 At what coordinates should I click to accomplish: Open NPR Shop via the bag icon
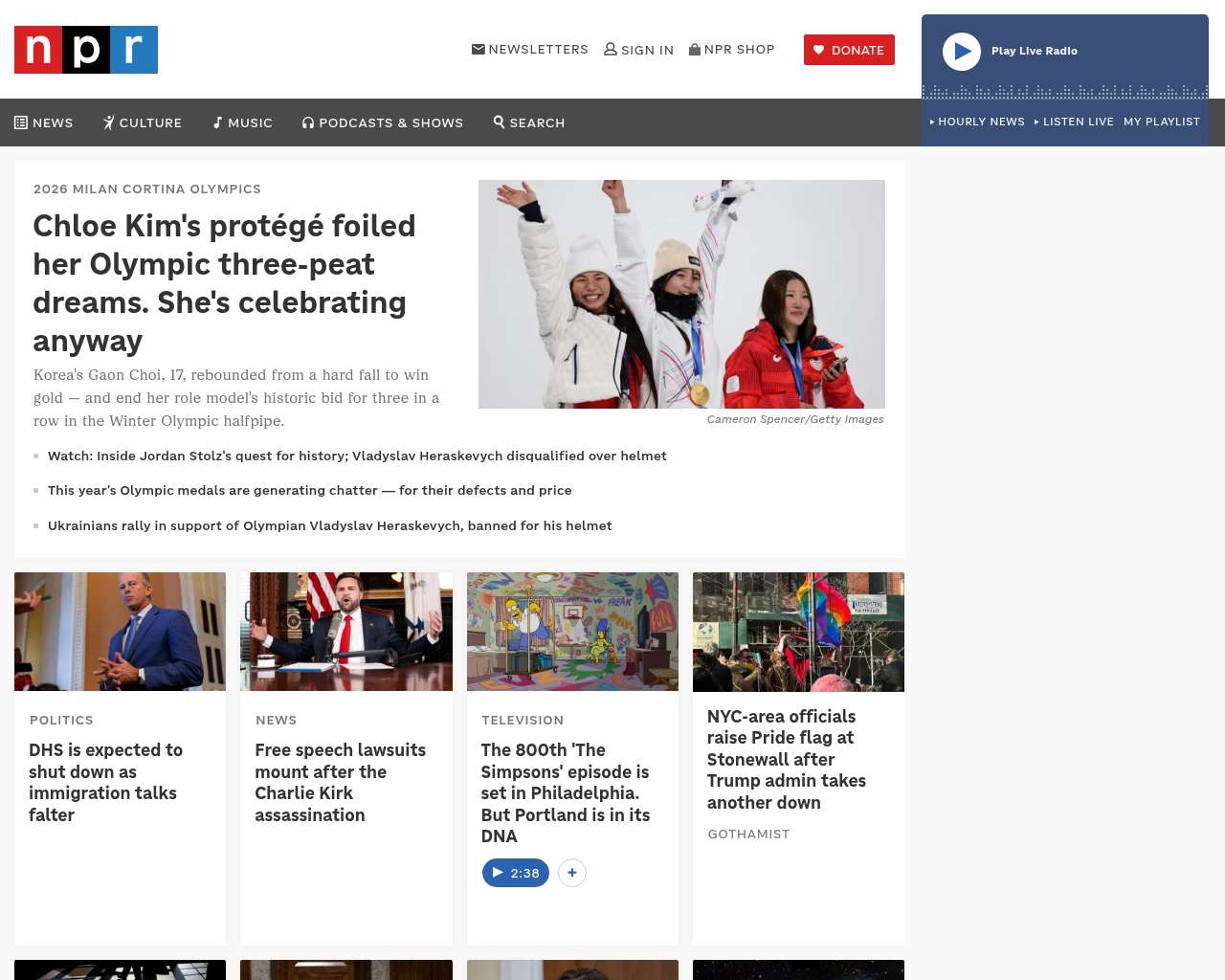point(695,49)
